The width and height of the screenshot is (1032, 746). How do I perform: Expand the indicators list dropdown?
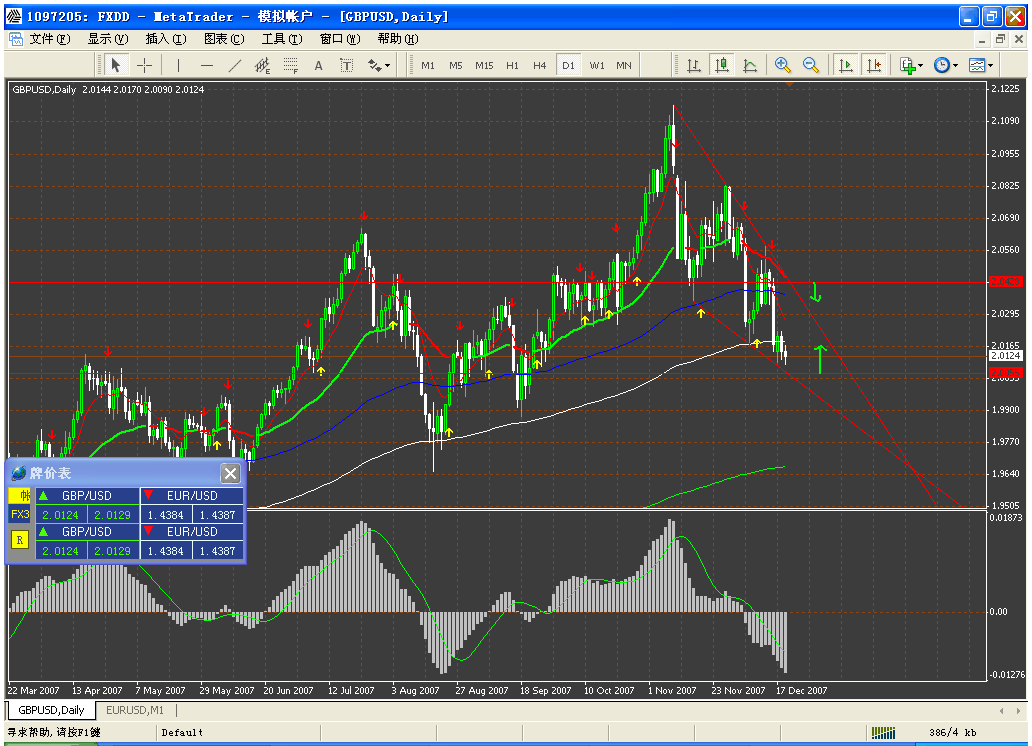(910, 65)
